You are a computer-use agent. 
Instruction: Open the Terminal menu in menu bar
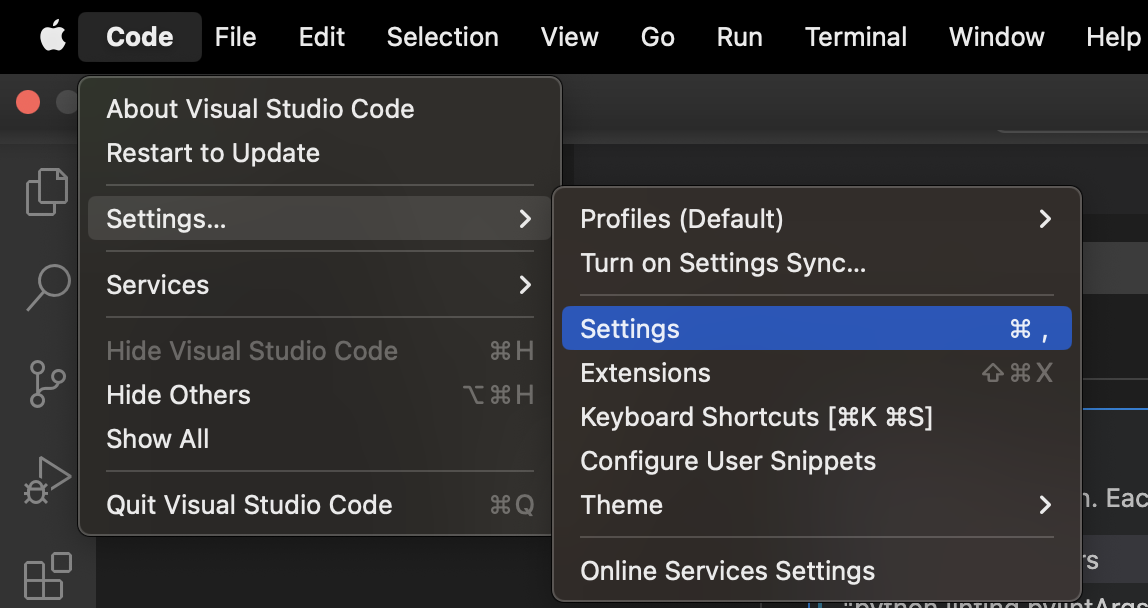(856, 37)
